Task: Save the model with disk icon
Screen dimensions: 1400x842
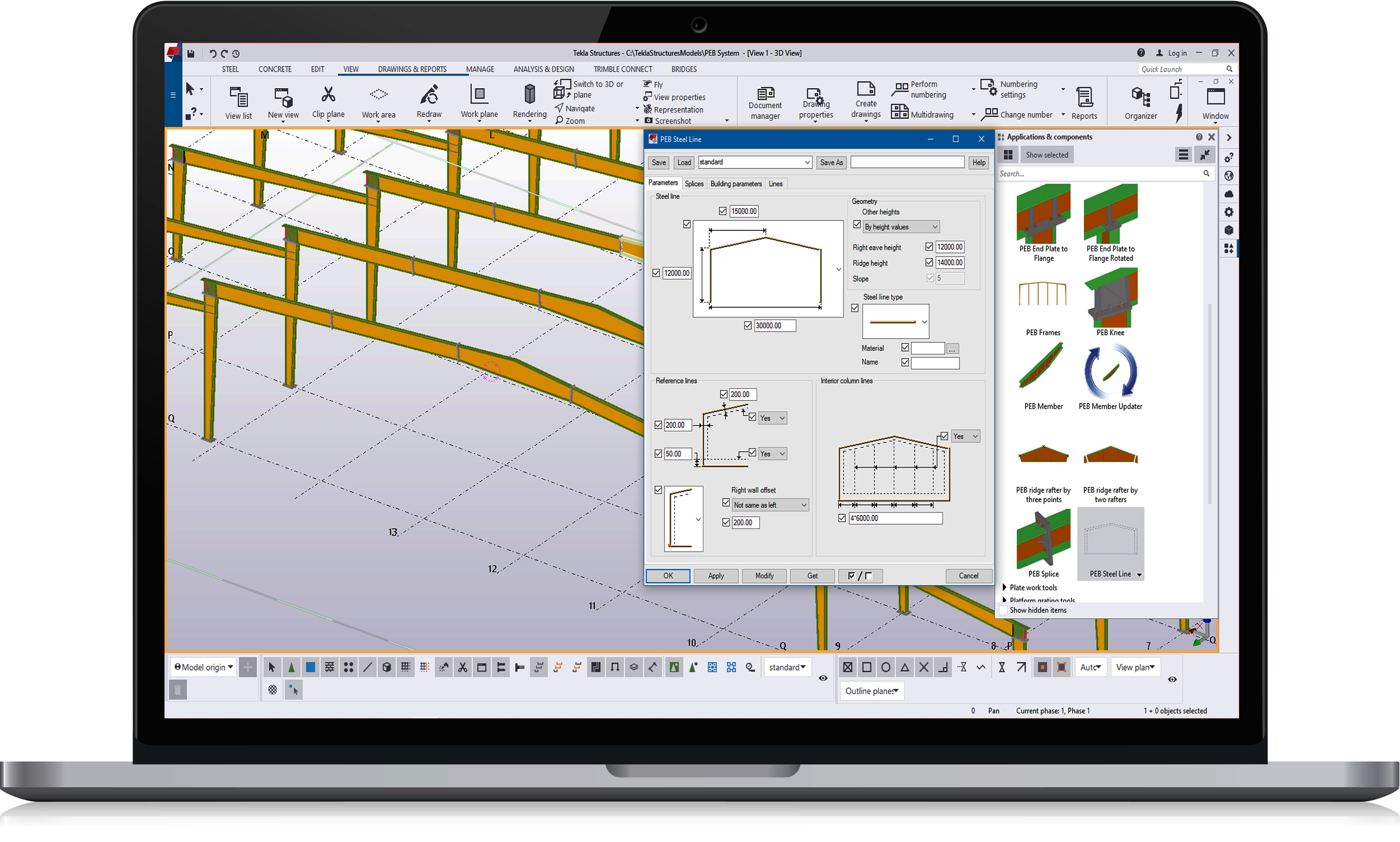Action: pos(191,54)
